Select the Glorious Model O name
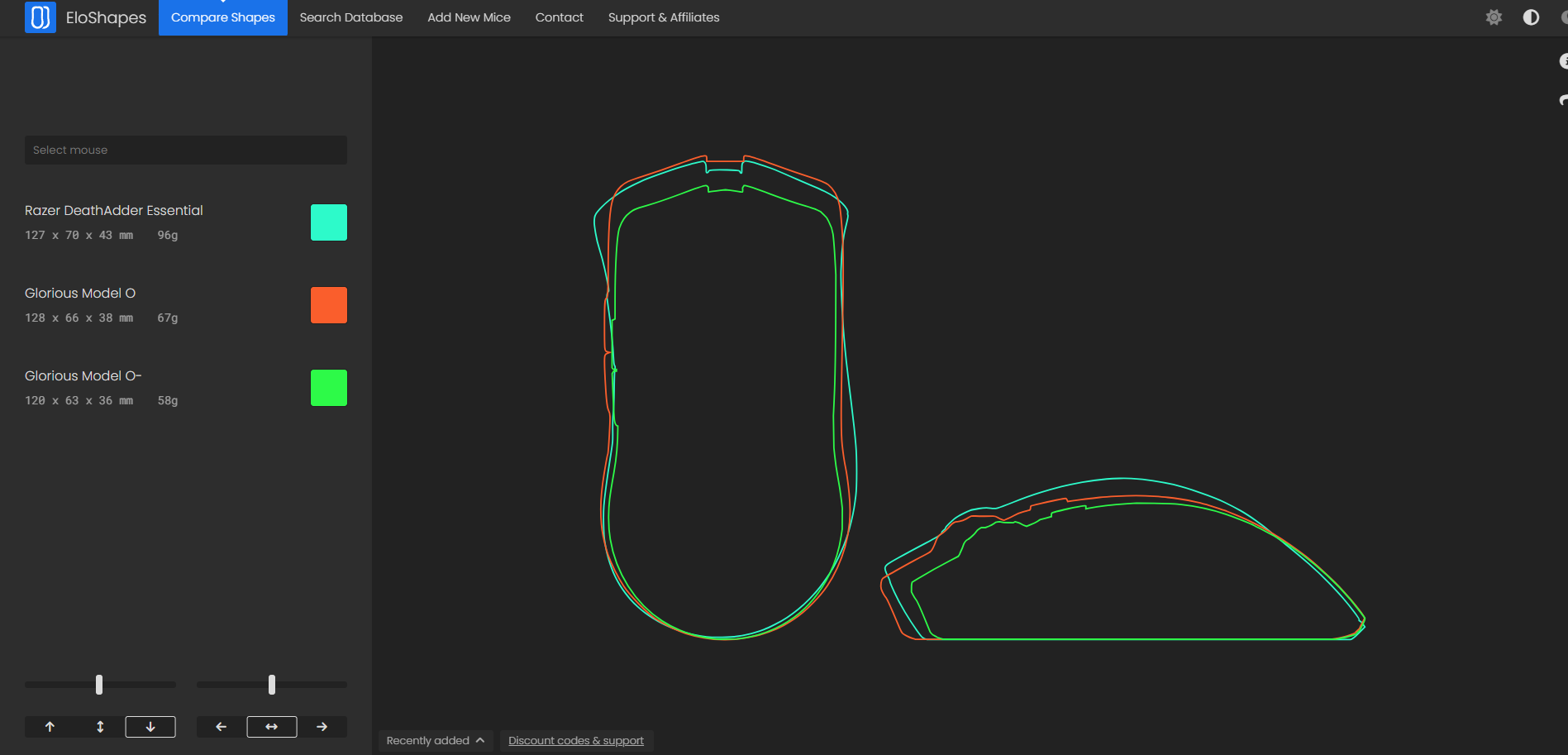The height and width of the screenshot is (755, 1568). pos(80,294)
